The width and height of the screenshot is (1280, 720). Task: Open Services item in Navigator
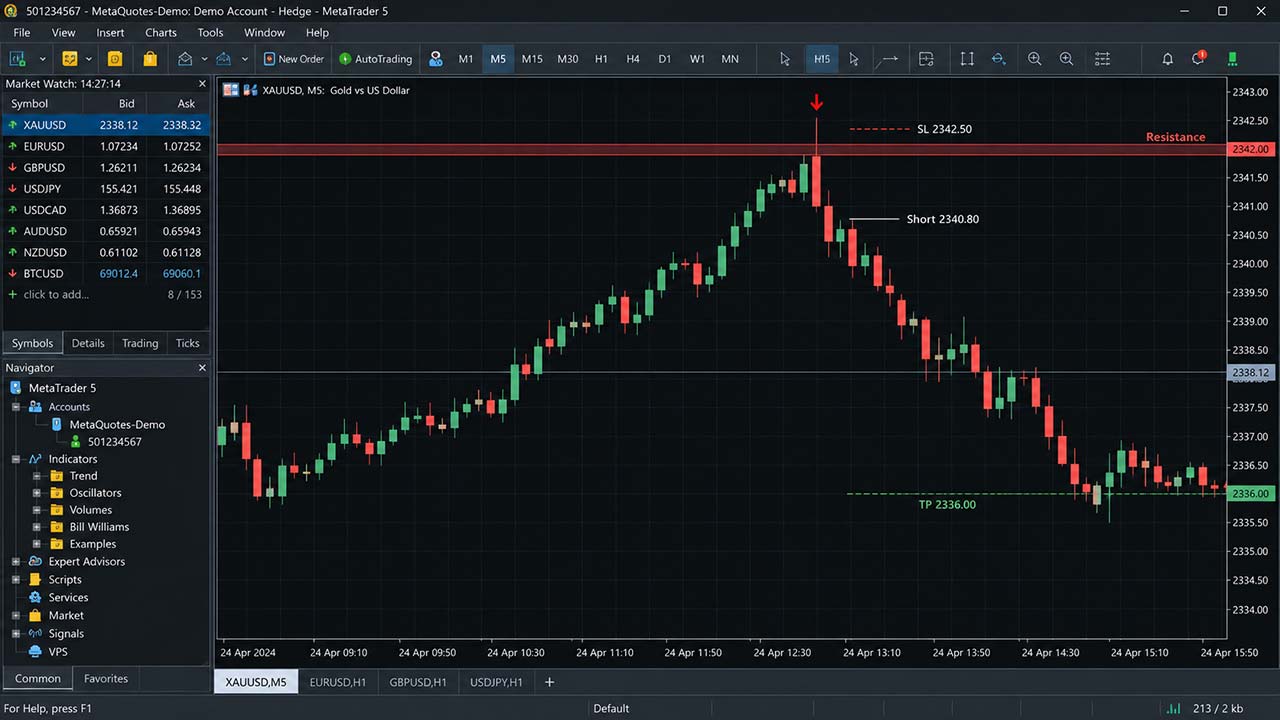point(68,597)
